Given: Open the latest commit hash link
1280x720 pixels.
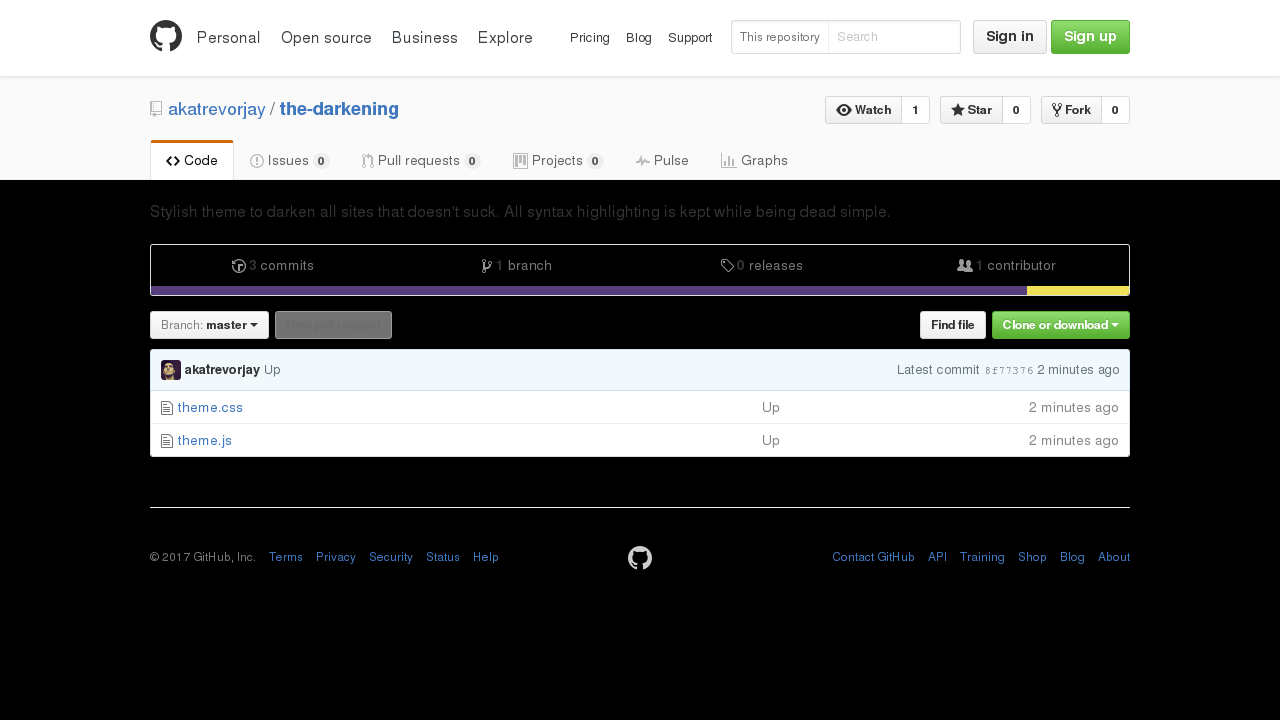Looking at the screenshot, I should (1009, 371).
